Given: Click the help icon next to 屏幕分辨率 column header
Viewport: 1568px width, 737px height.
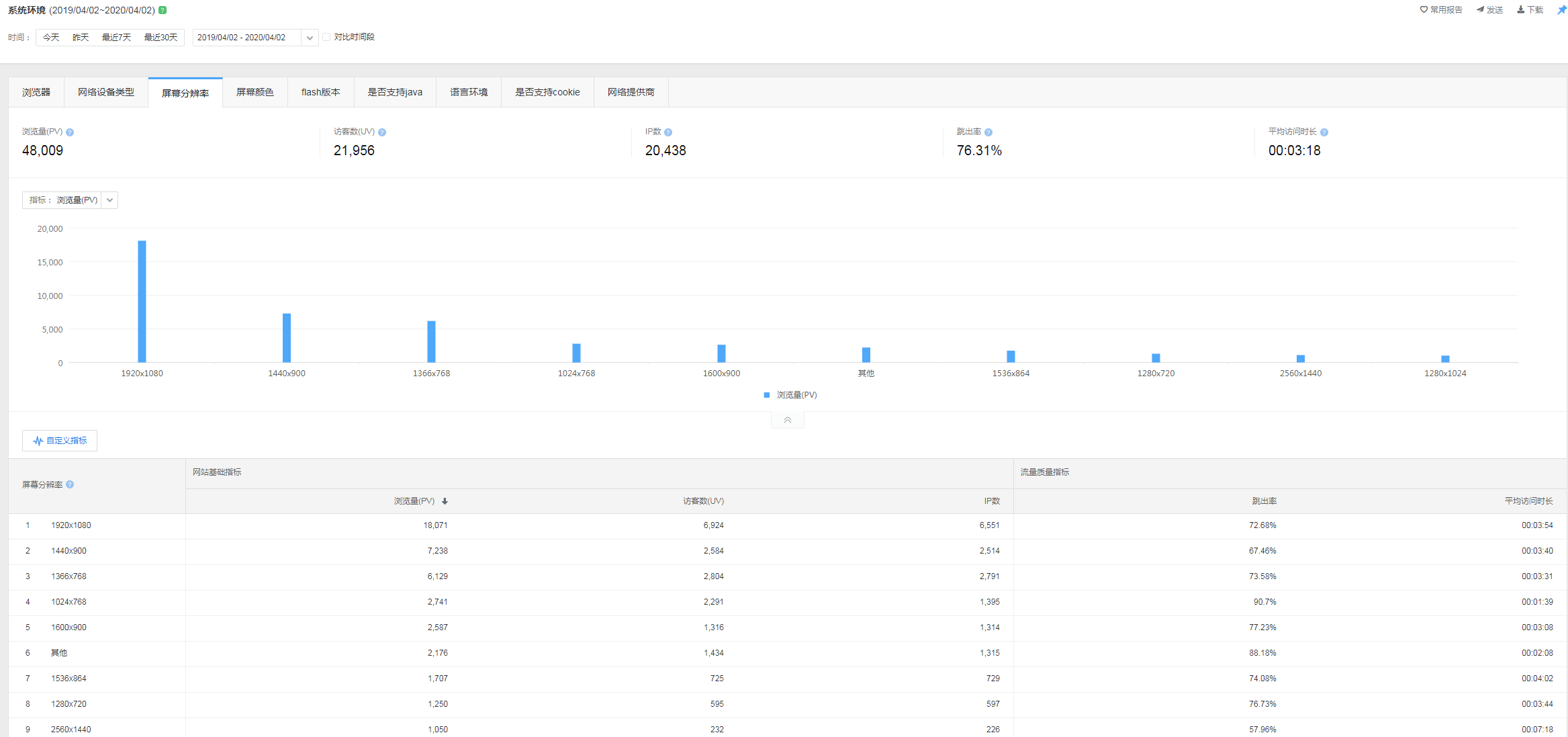Looking at the screenshot, I should pyautogui.click(x=70, y=484).
